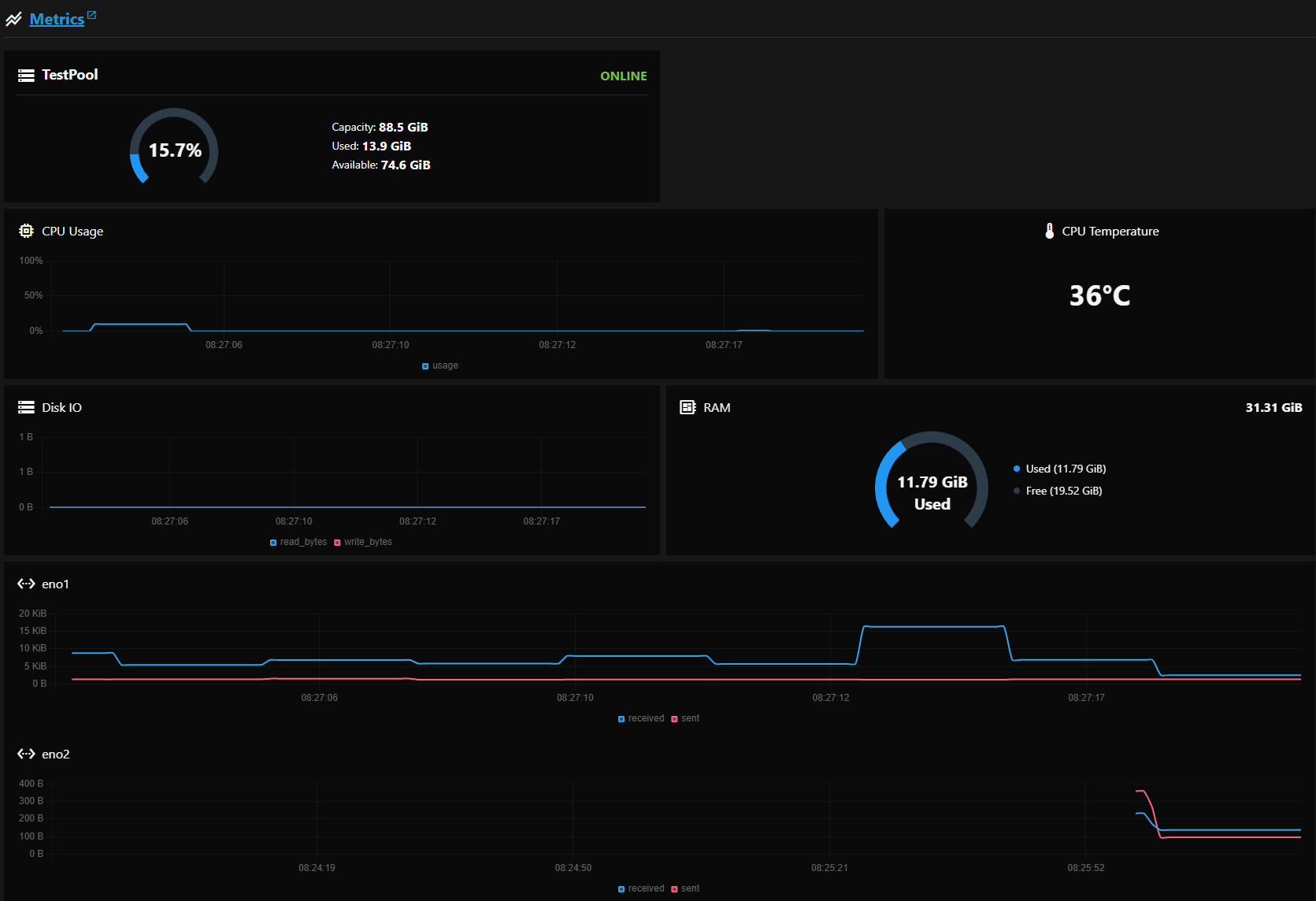The height and width of the screenshot is (901, 1316).
Task: Click the CPU Usage chip icon
Action: tap(26, 231)
